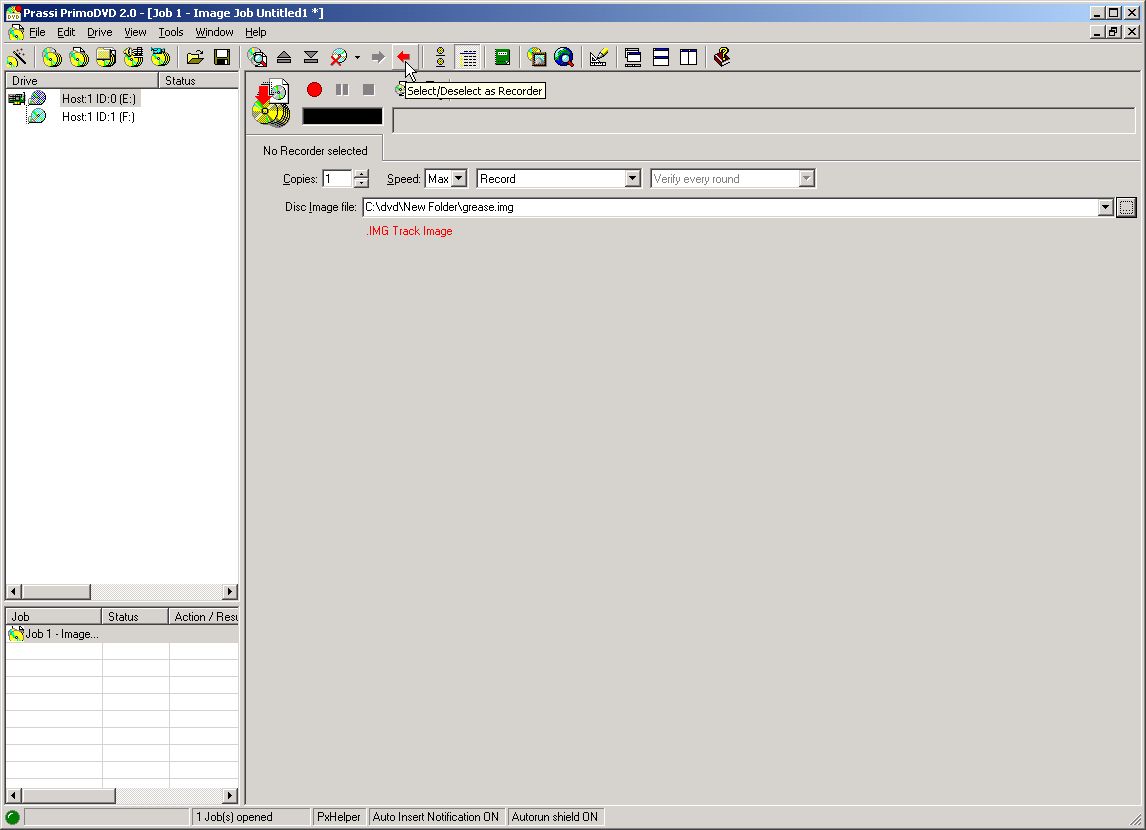Launch the wizard wand toolbar icon
The image size is (1146, 830).
17,57
